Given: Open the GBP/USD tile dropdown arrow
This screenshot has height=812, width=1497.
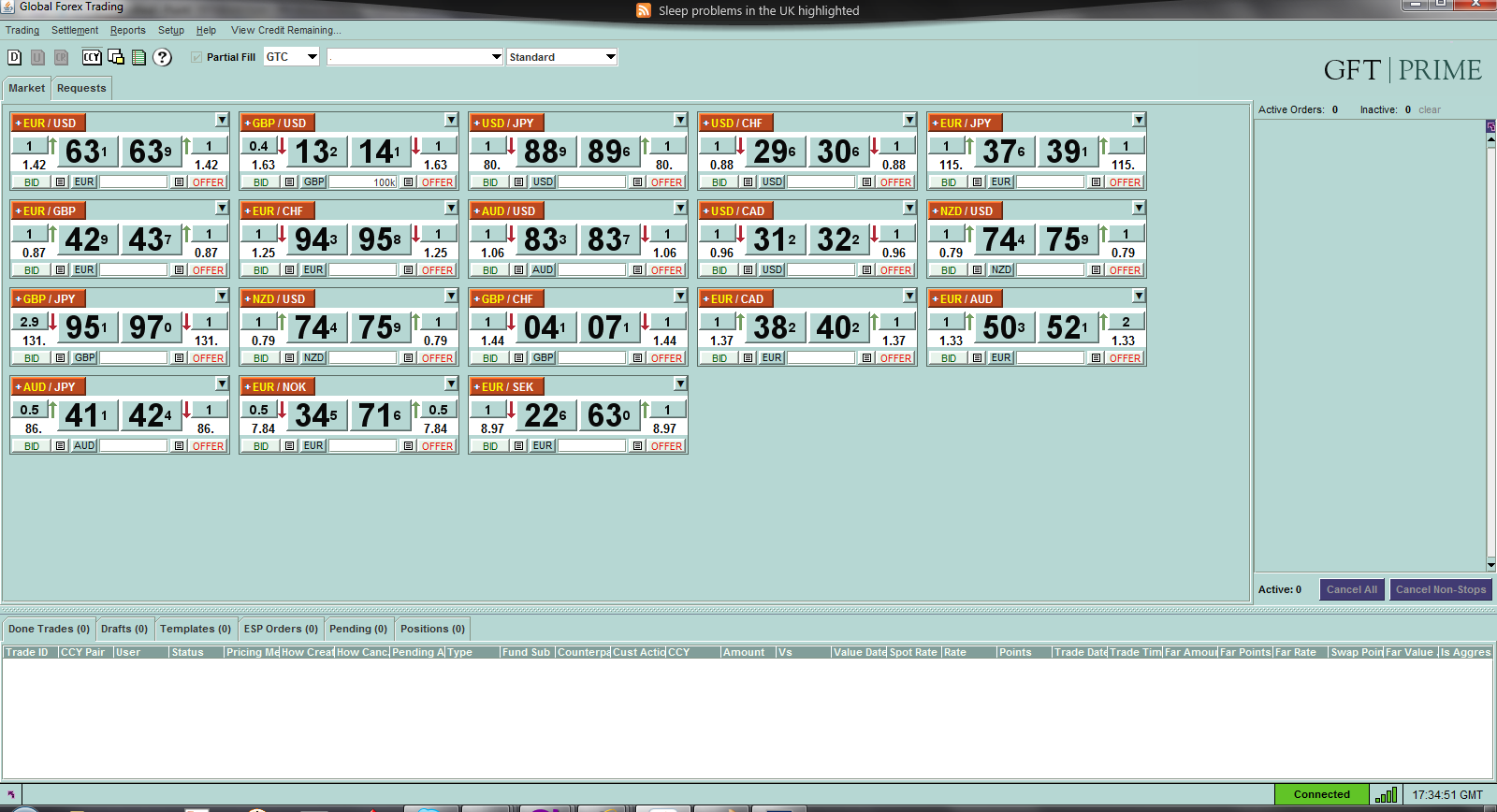Looking at the screenshot, I should [451, 120].
